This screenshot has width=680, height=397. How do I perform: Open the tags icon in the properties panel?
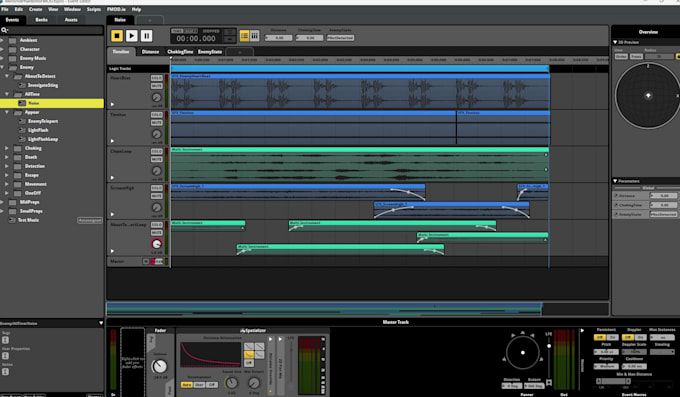click(5, 340)
